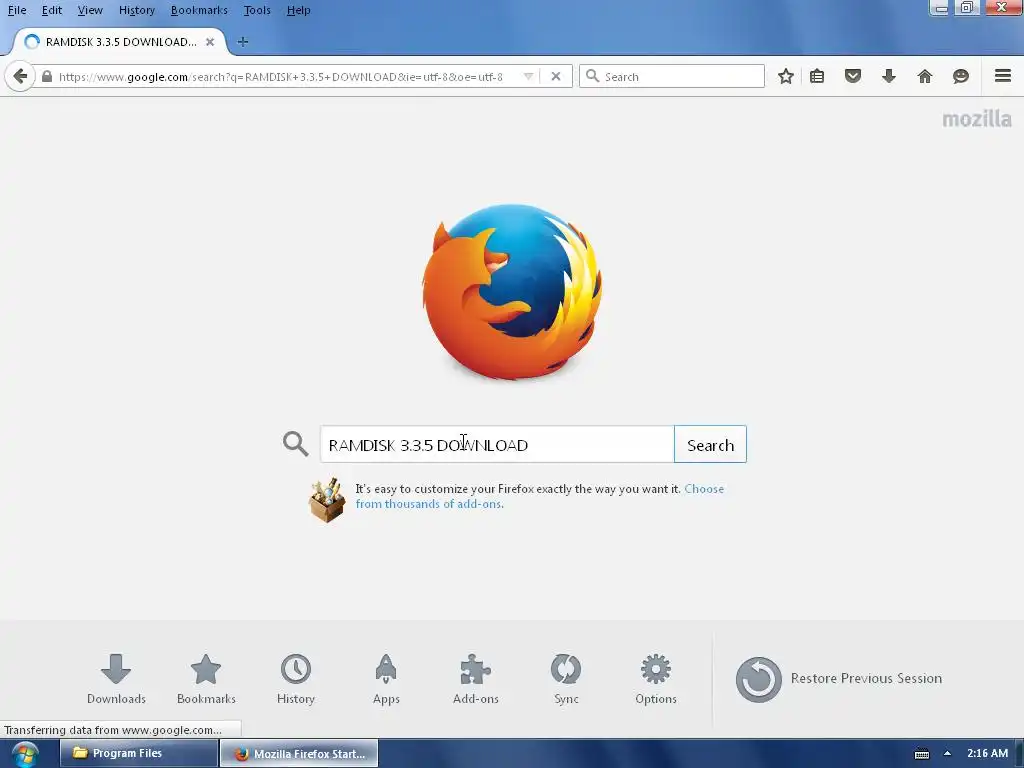The width and height of the screenshot is (1024, 768).
Task: Click the add-ons toolbox icon
Action: click(x=327, y=500)
